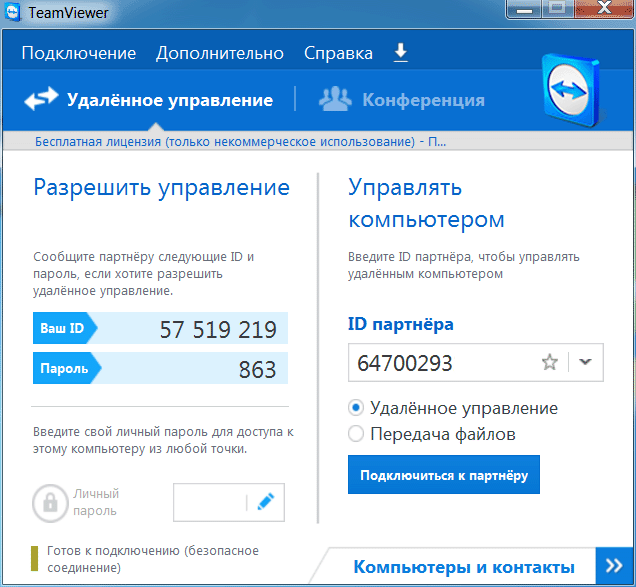Add partner ID to favorites with star
636x587 pixels.
[x=550, y=362]
